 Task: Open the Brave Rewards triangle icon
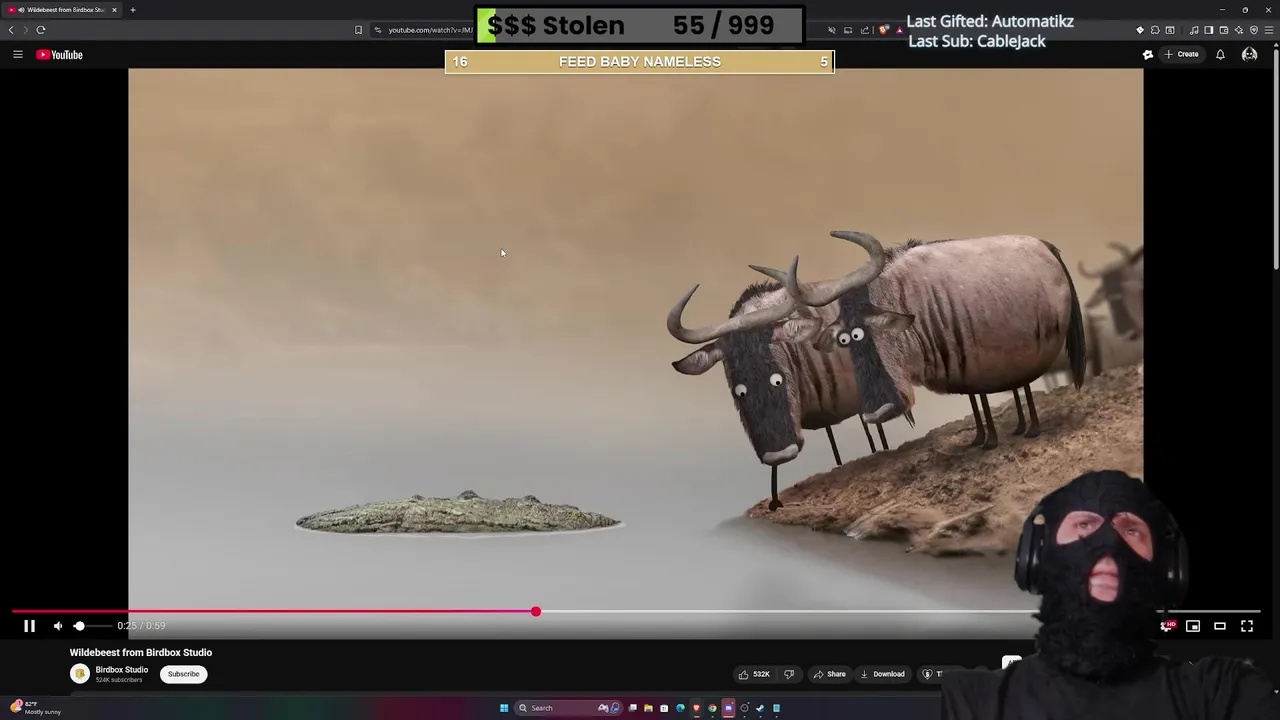click(x=898, y=30)
